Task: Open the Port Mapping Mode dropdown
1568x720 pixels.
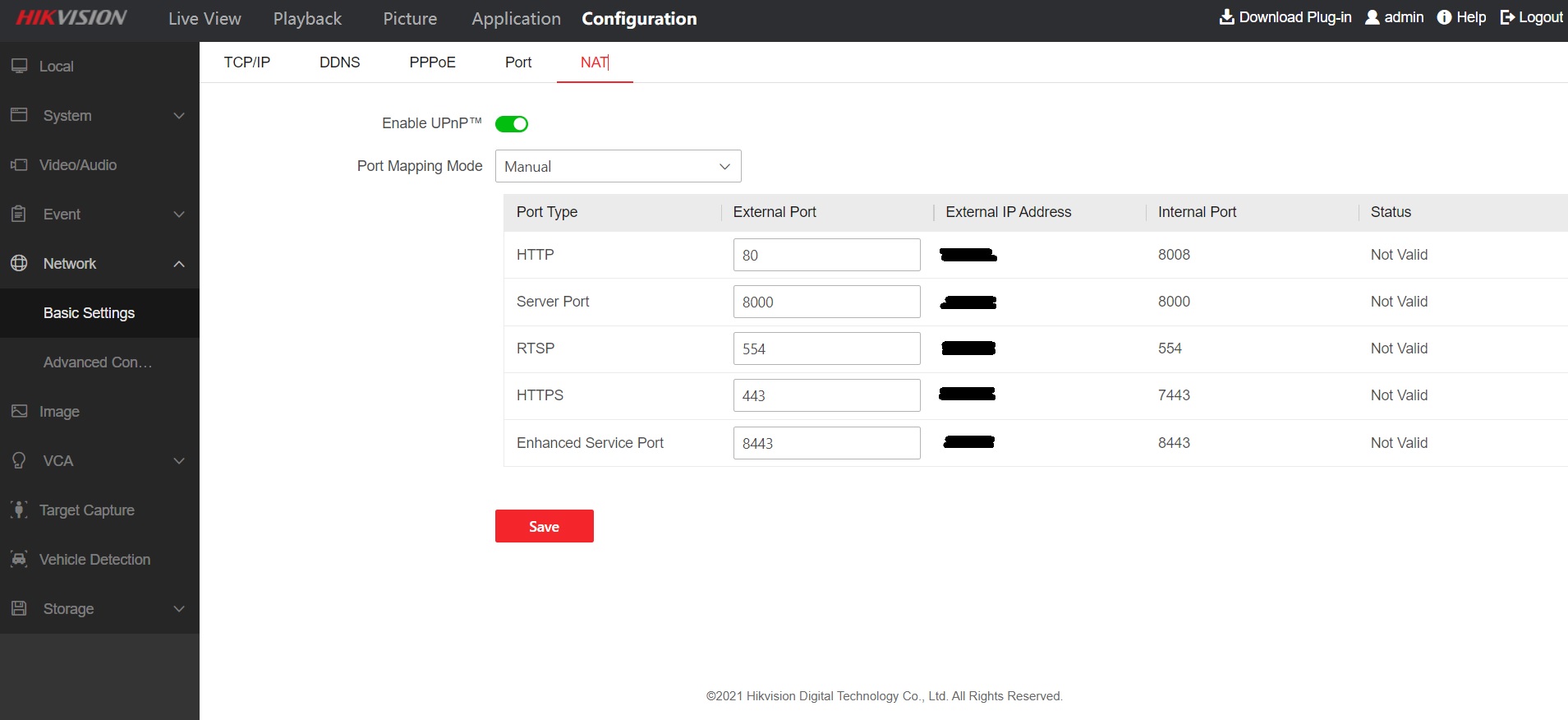Action: coord(618,166)
